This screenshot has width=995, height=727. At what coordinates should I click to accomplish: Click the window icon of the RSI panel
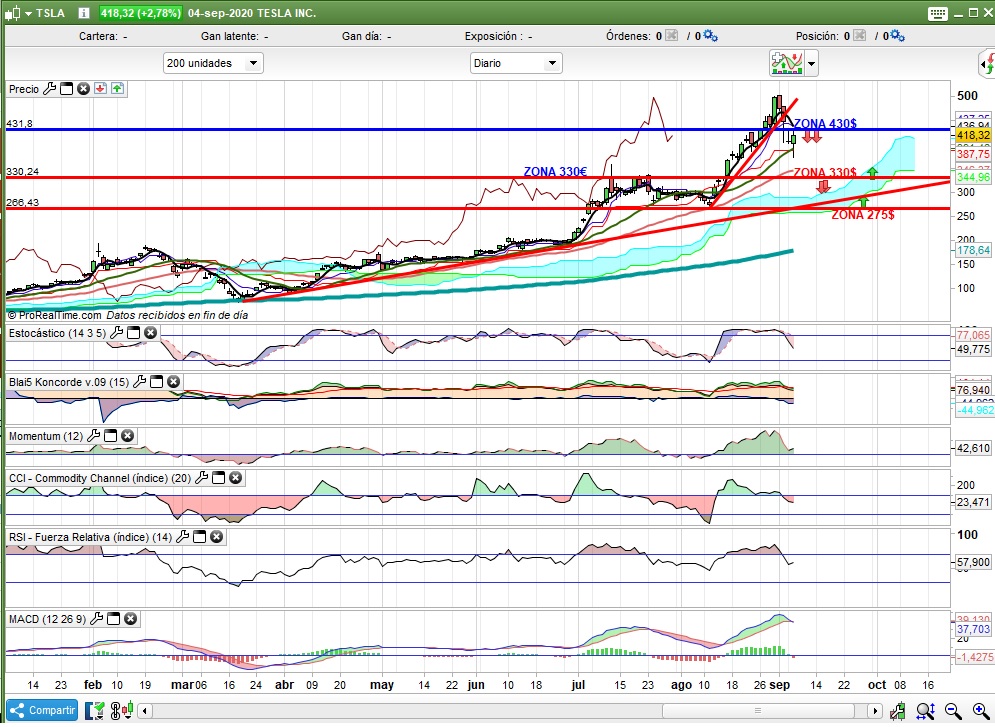pos(199,537)
